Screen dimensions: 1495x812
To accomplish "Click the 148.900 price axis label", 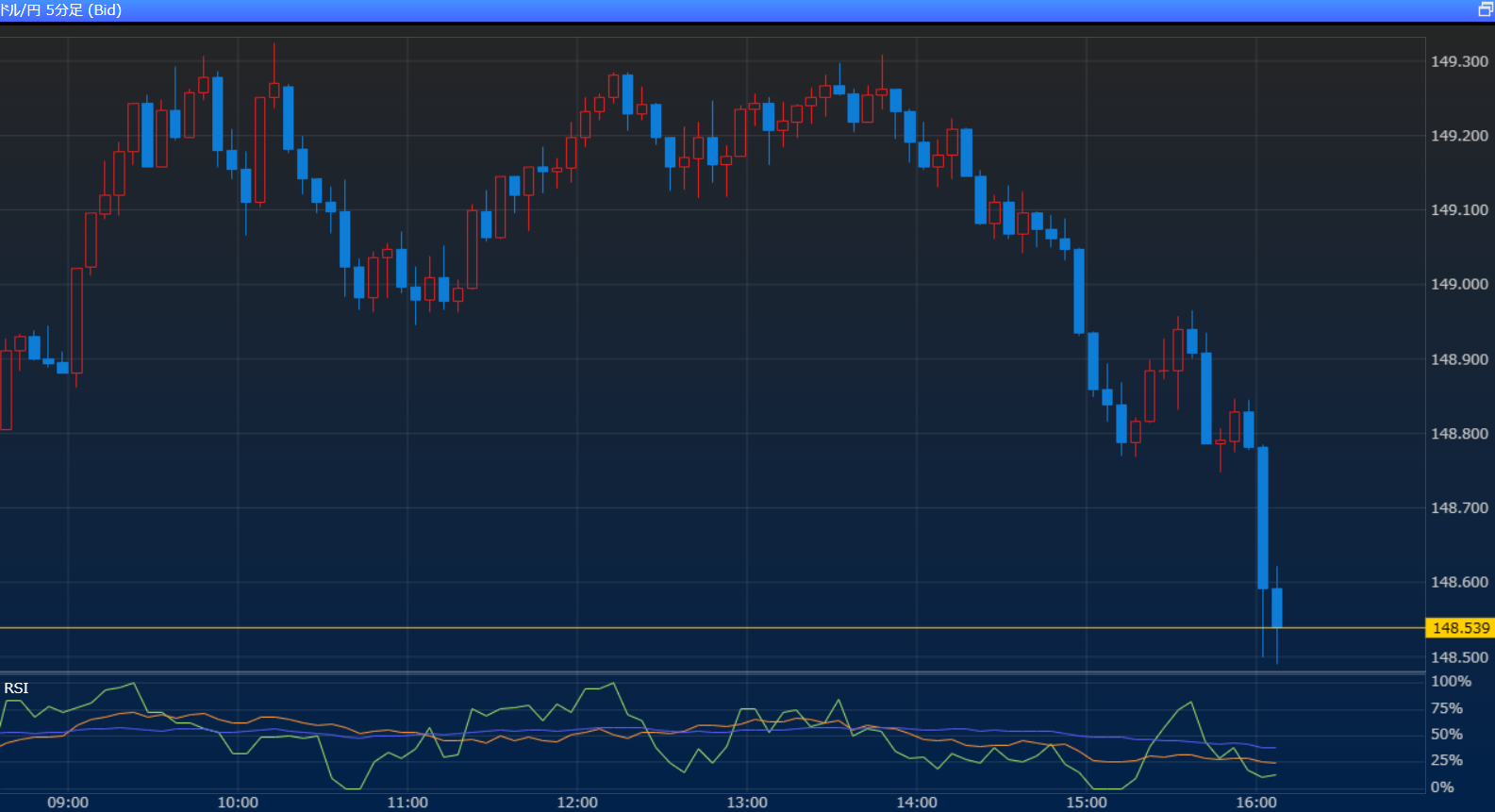I will click(x=1459, y=359).
